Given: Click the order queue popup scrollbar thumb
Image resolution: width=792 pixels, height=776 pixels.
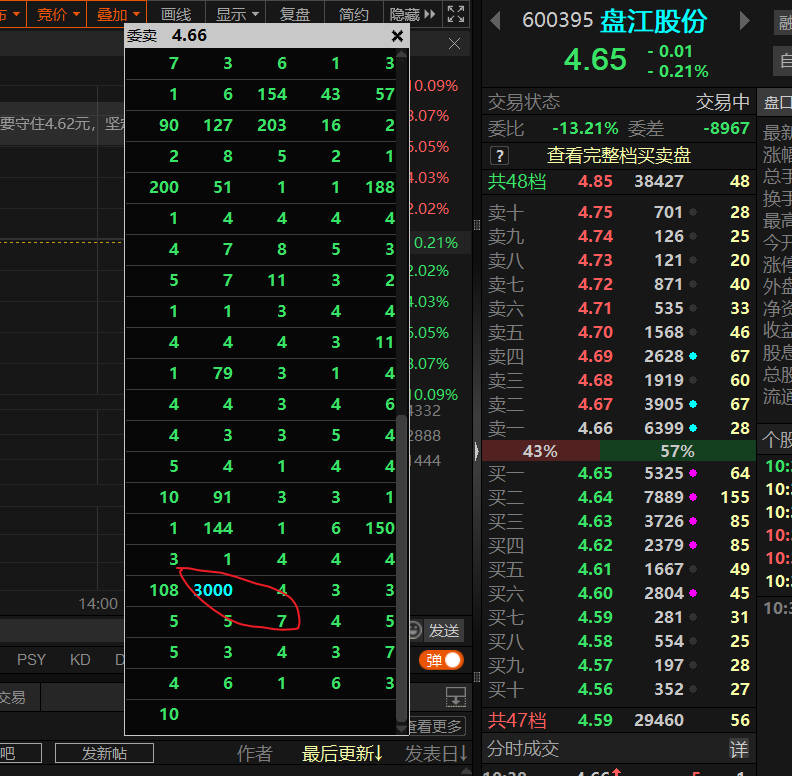Looking at the screenshot, I should 402,568.
